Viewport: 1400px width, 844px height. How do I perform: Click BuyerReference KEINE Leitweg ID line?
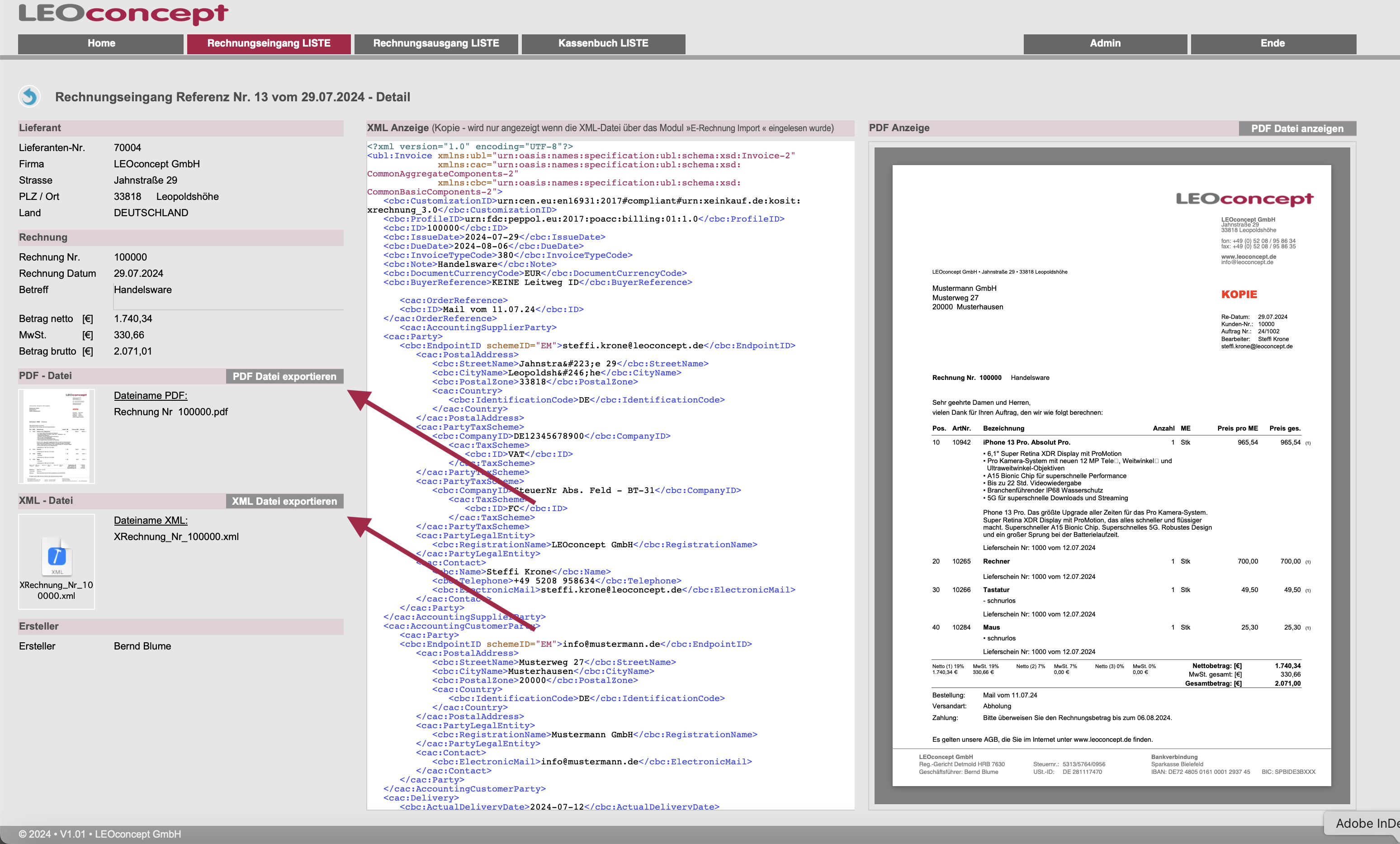(x=538, y=283)
